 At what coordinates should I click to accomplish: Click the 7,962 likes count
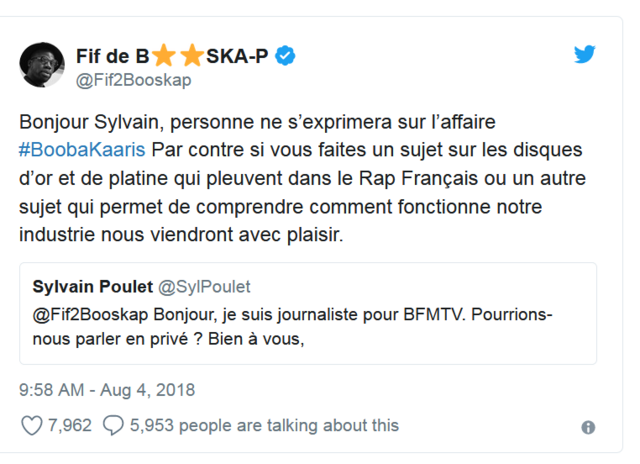tap(69, 425)
